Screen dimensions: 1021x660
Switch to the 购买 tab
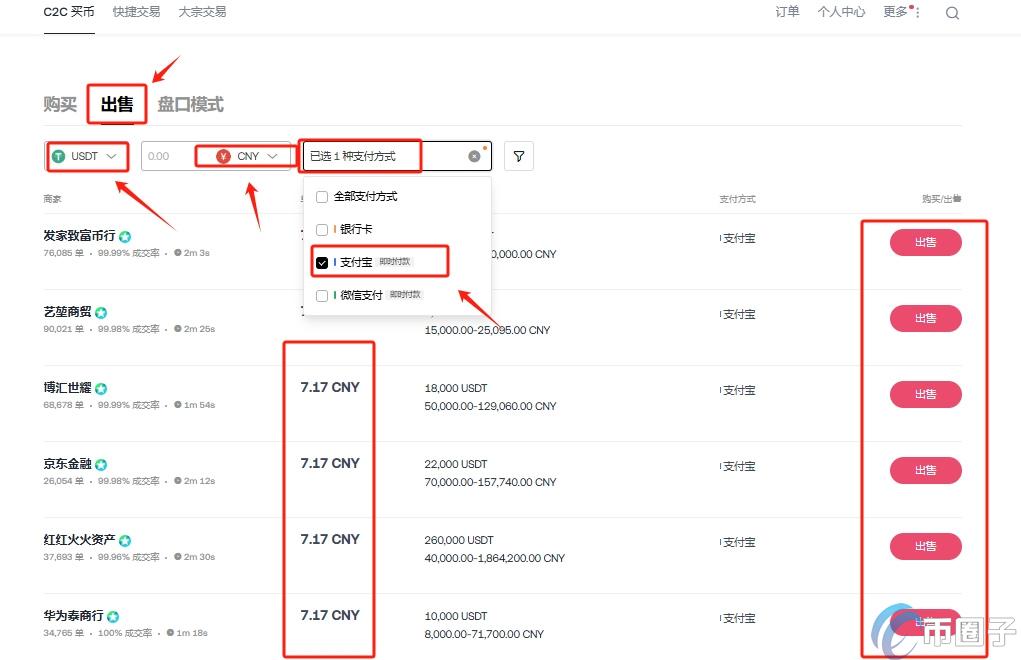pyautogui.click(x=60, y=104)
